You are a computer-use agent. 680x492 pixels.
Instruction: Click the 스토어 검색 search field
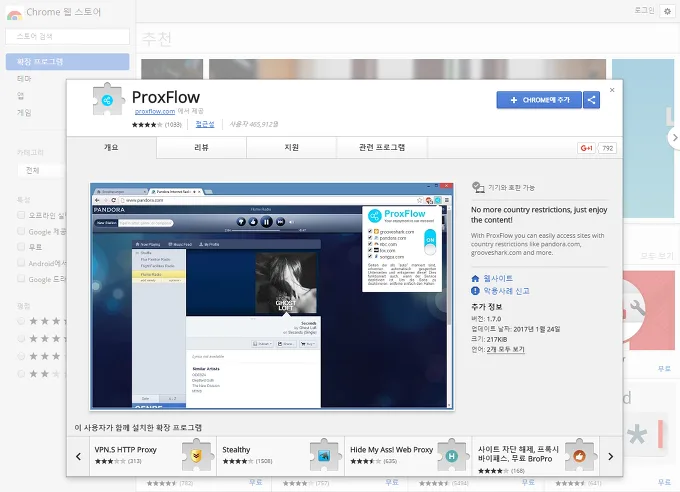(x=68, y=36)
